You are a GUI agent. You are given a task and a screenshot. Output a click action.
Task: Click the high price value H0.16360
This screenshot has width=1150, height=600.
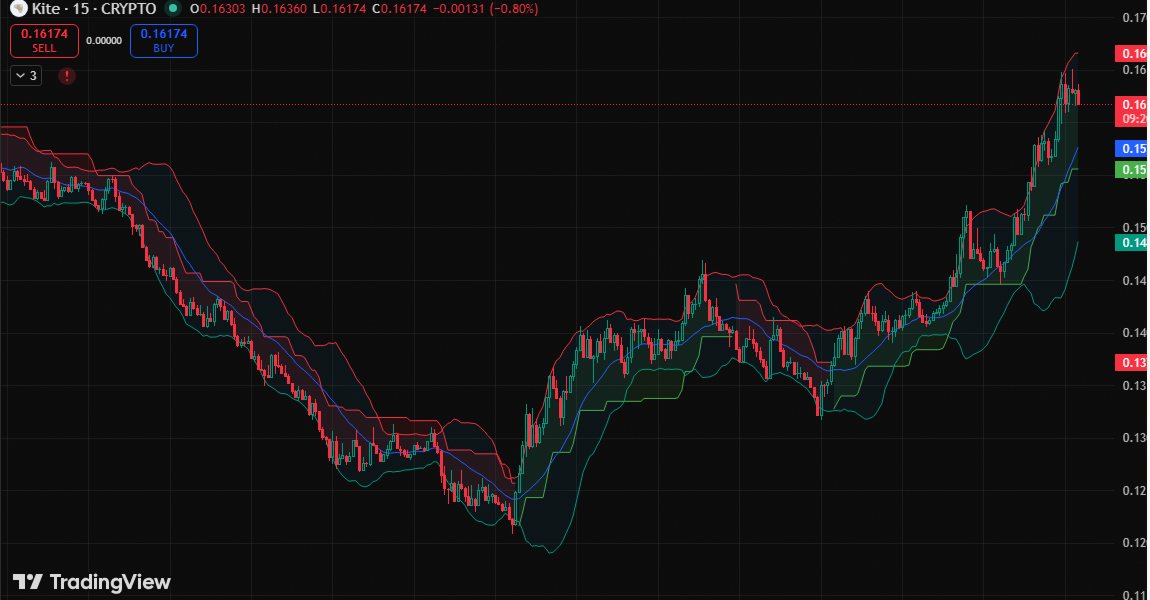tap(279, 9)
